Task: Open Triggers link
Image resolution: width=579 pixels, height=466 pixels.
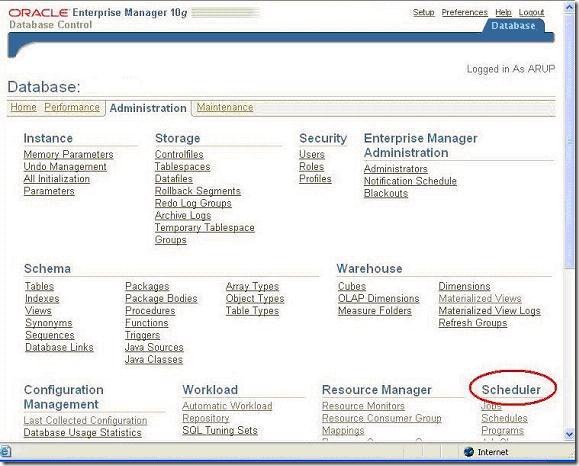Action: [x=142, y=335]
